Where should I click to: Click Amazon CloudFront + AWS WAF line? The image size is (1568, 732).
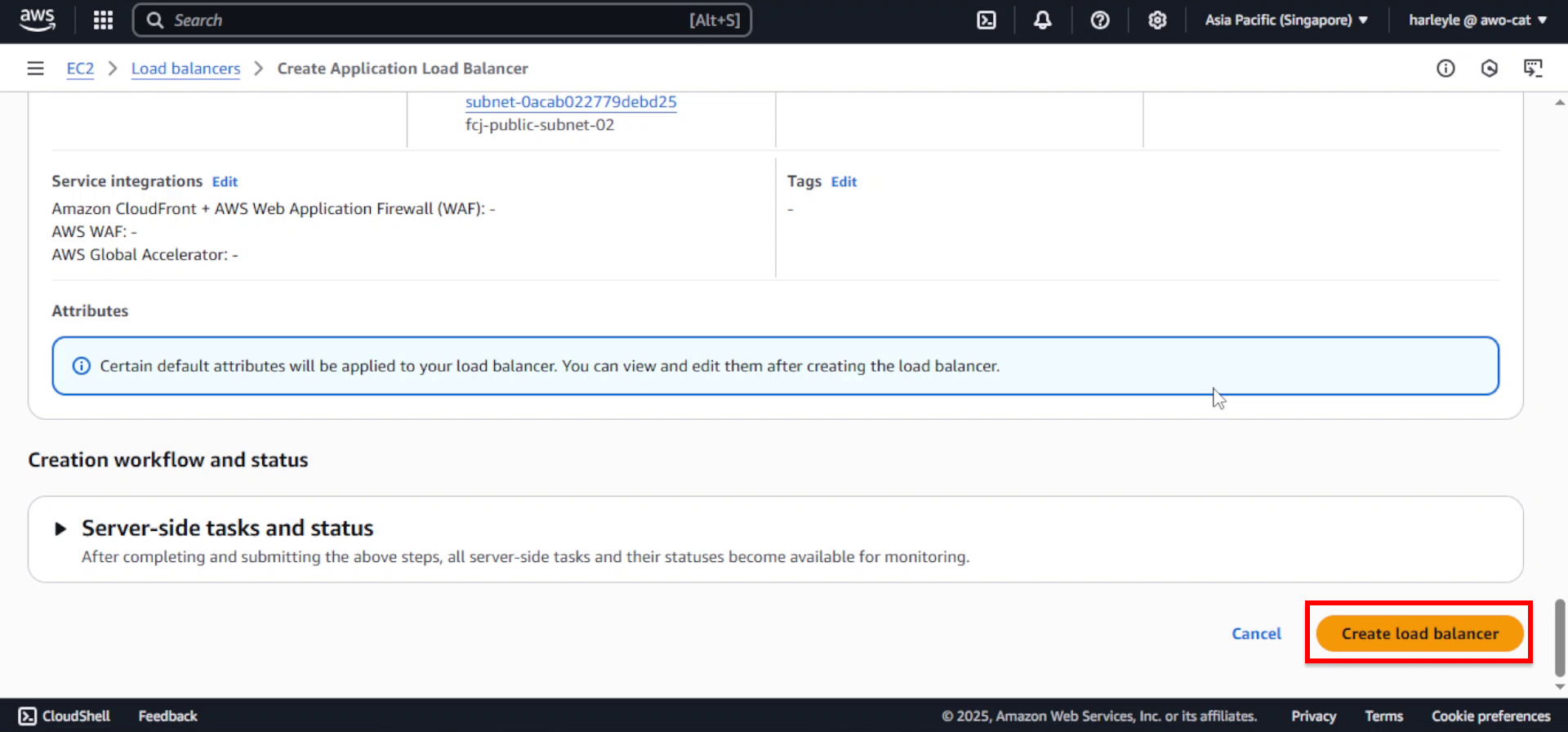(274, 209)
